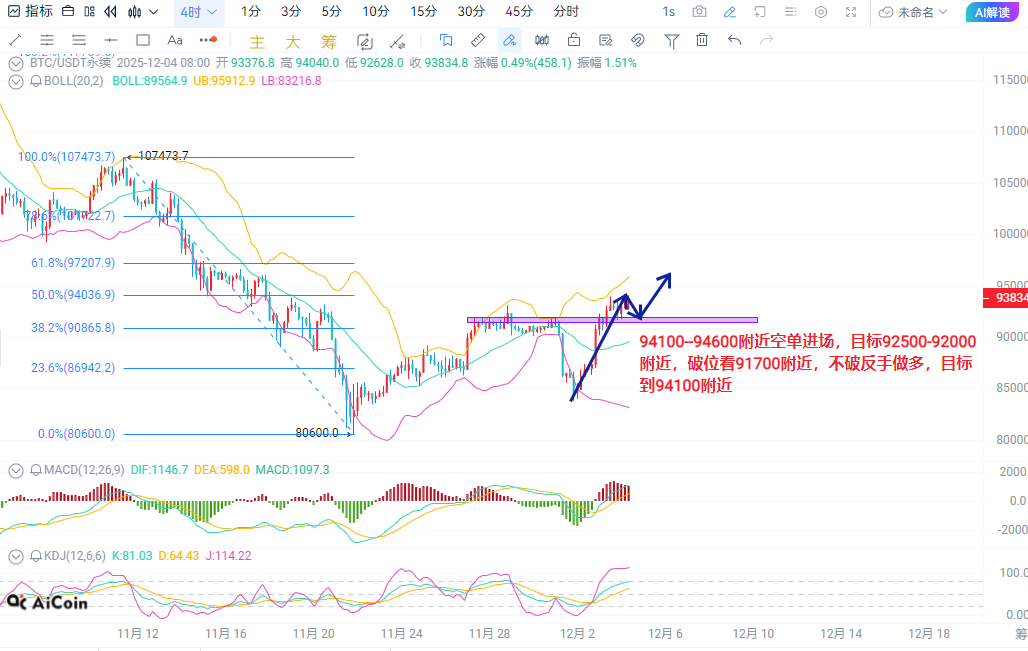Viewport: 1028px width, 651px height.
Task: Choose the Aa text annotation tool
Action: tap(175, 41)
